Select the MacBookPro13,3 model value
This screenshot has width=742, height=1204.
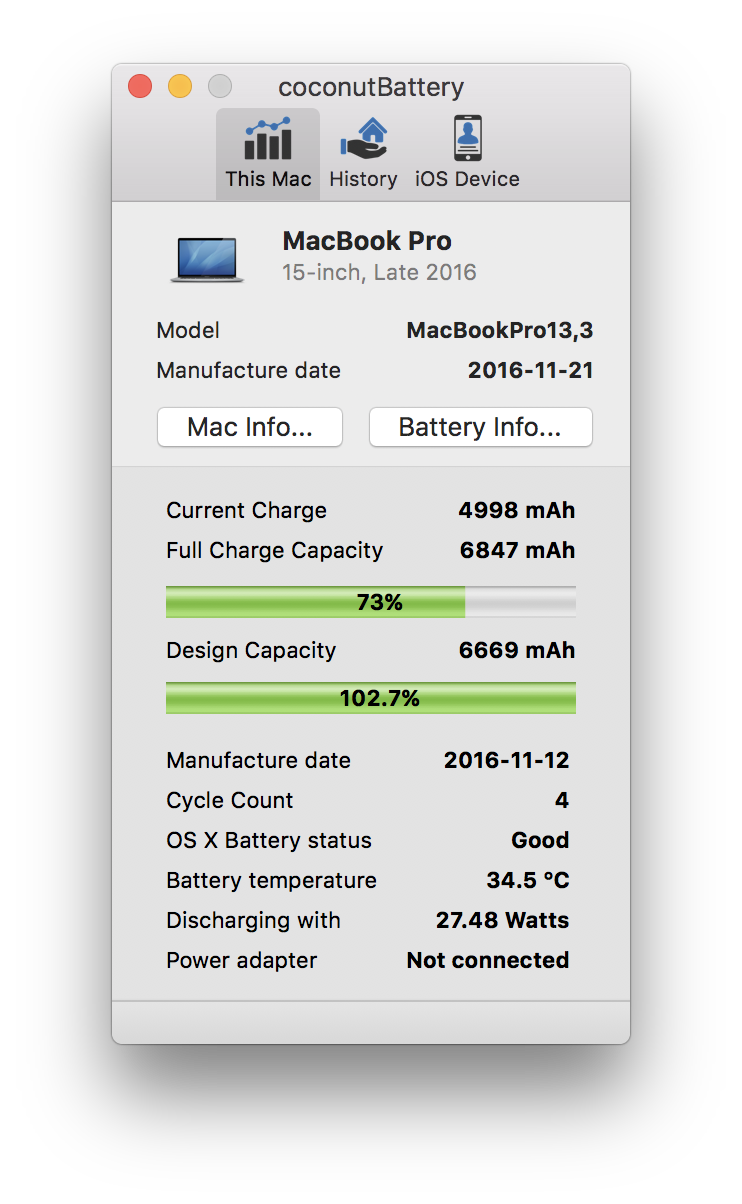500,331
